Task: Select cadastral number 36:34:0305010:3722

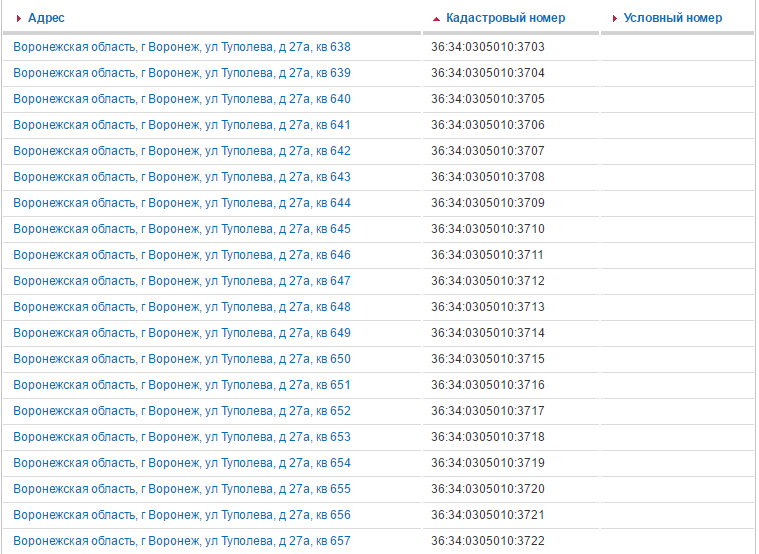Action: tap(488, 541)
